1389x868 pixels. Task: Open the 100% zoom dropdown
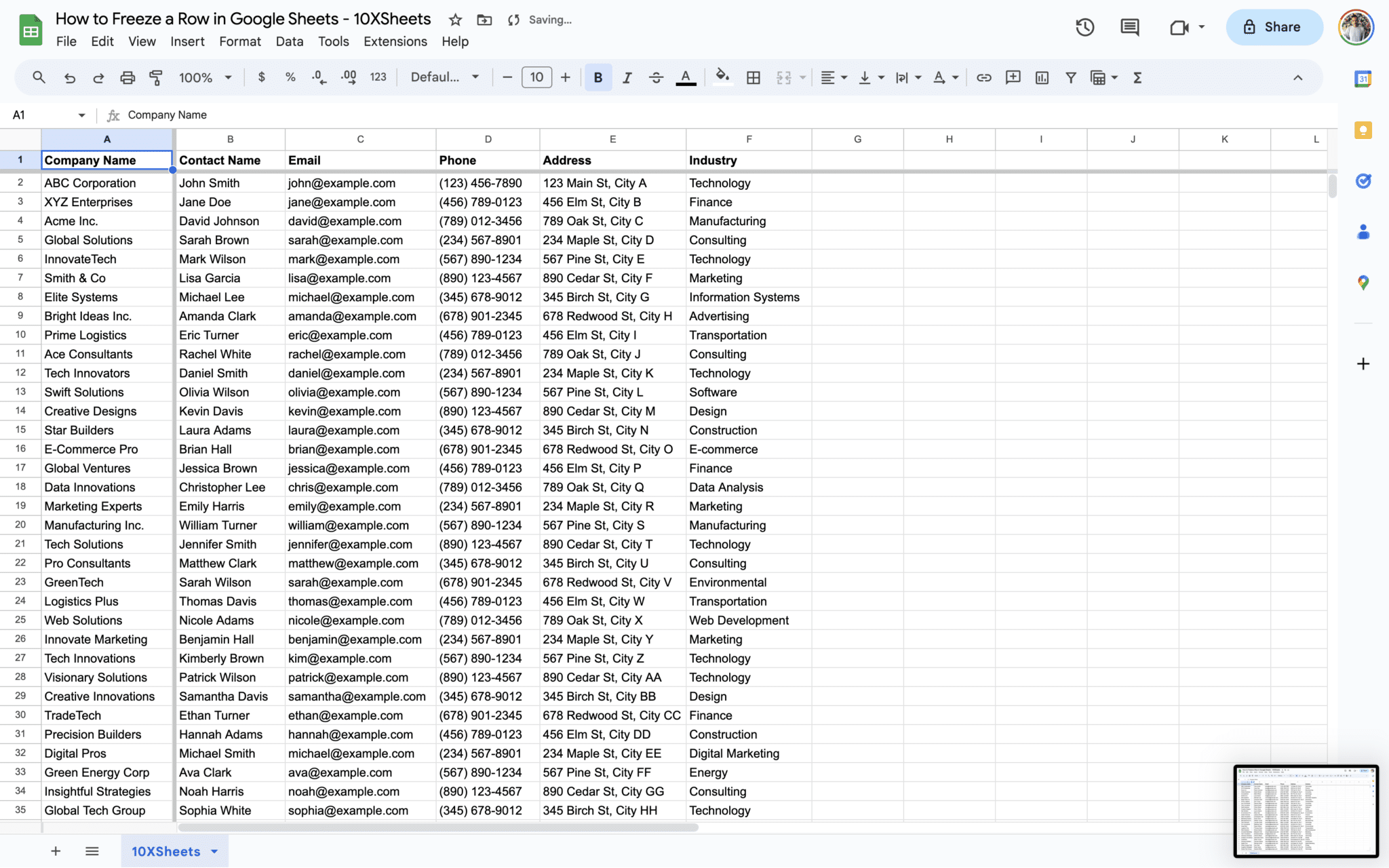pos(205,77)
